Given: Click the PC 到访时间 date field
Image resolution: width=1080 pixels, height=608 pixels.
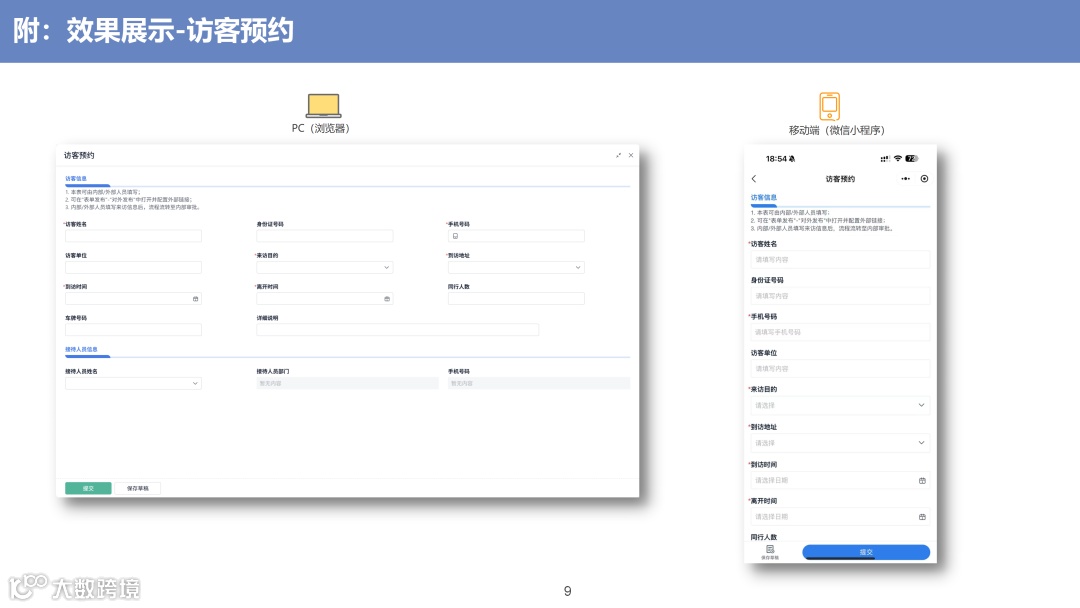Looking at the screenshot, I should click(x=133, y=299).
